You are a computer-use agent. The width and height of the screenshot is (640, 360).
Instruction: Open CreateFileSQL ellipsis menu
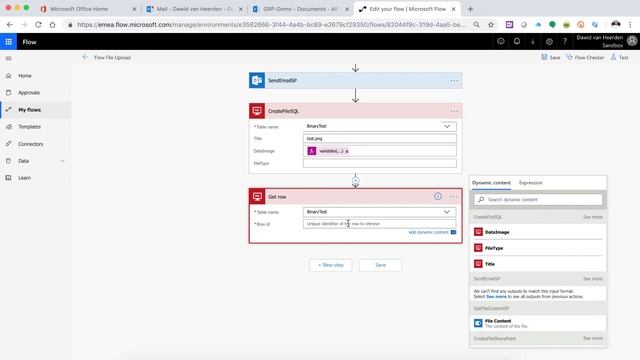click(x=454, y=111)
